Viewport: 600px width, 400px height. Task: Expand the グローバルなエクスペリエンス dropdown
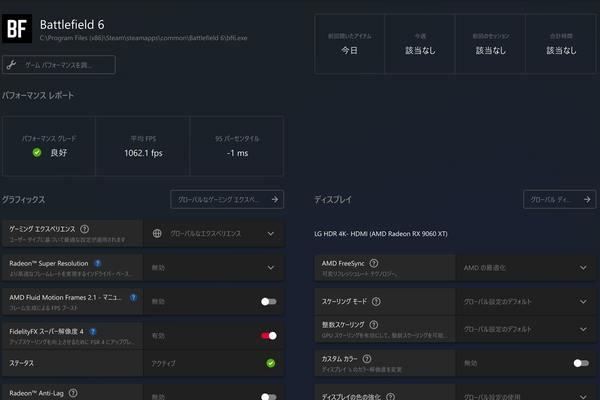(214, 233)
